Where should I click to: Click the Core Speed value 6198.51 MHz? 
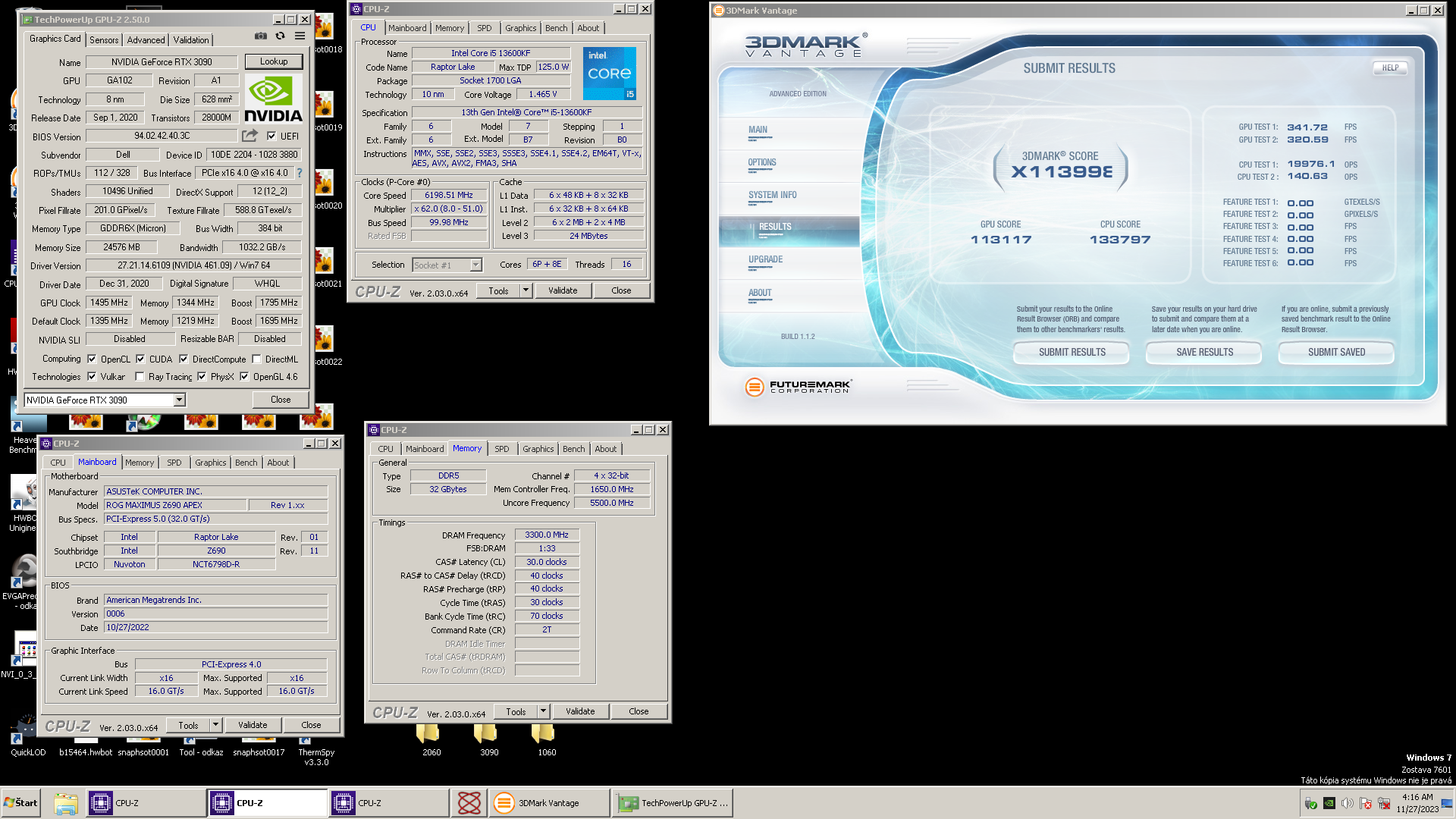[449, 195]
